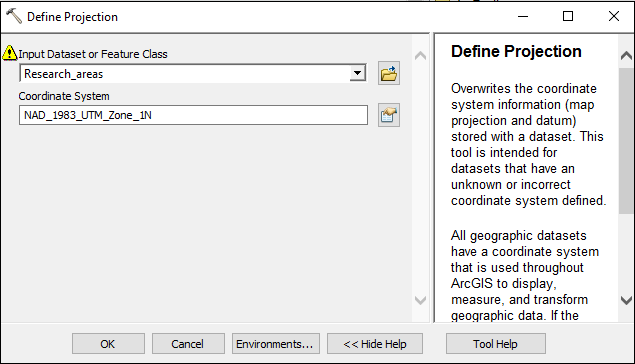Expand the Research_areas dropdown arrow
Screen dimensions: 635x364
357,73
